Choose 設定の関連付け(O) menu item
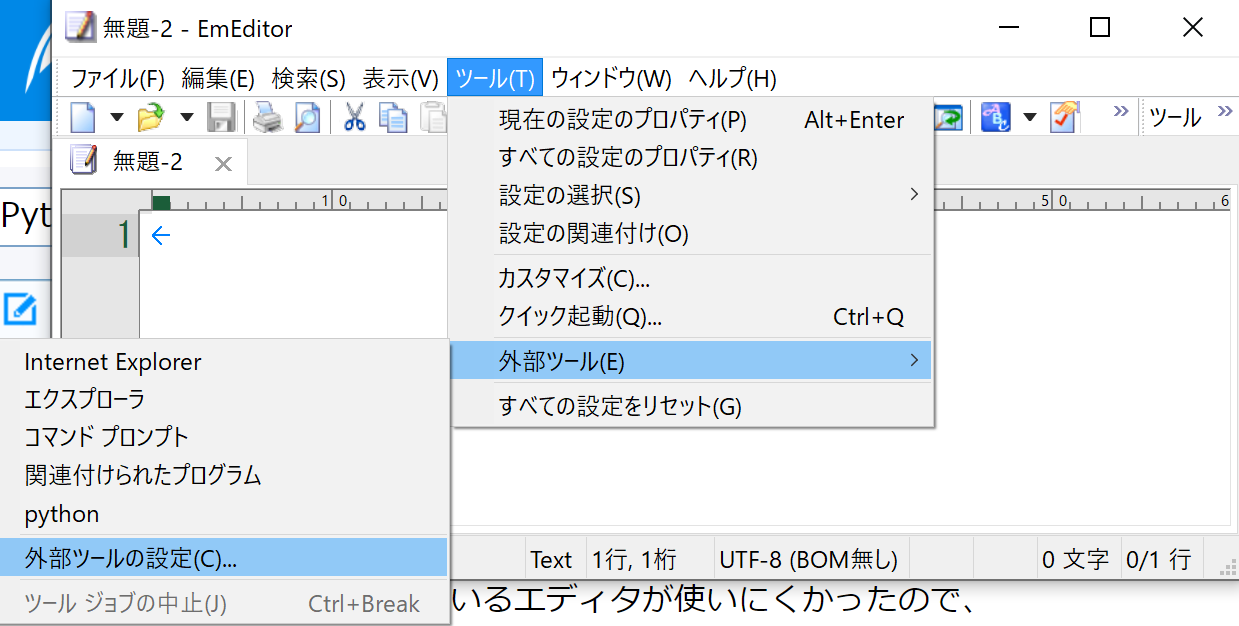The image size is (1239, 626). (692, 234)
